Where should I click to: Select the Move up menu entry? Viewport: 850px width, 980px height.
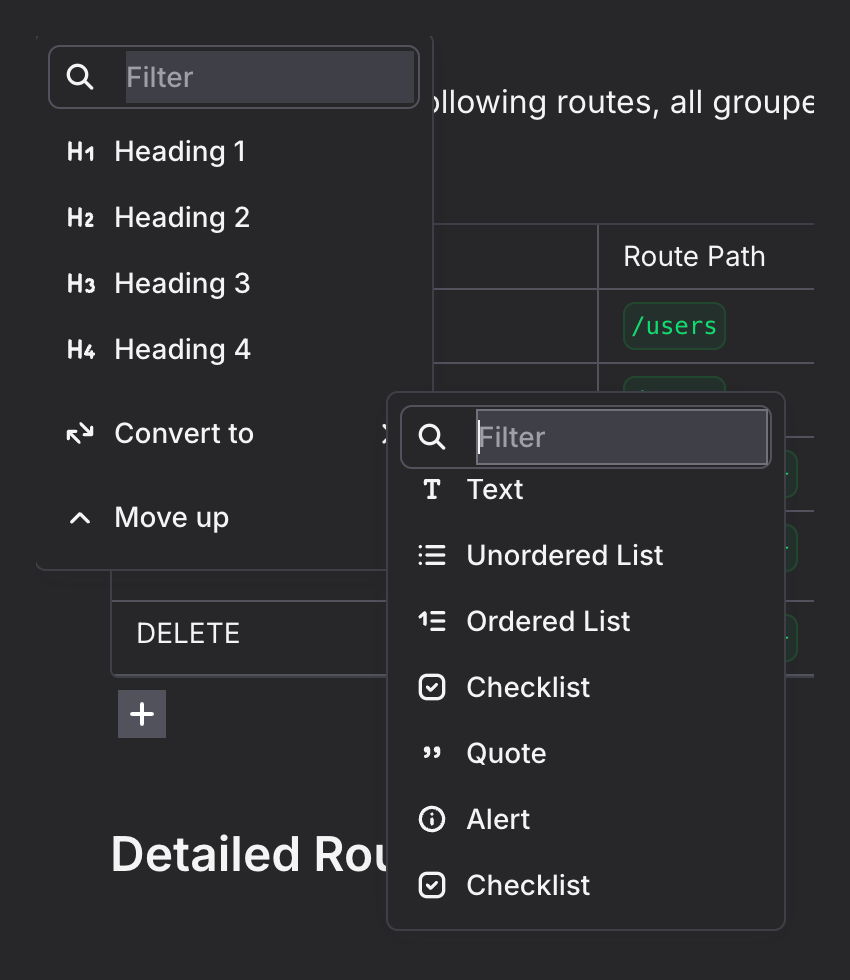pyautogui.click(x=171, y=518)
